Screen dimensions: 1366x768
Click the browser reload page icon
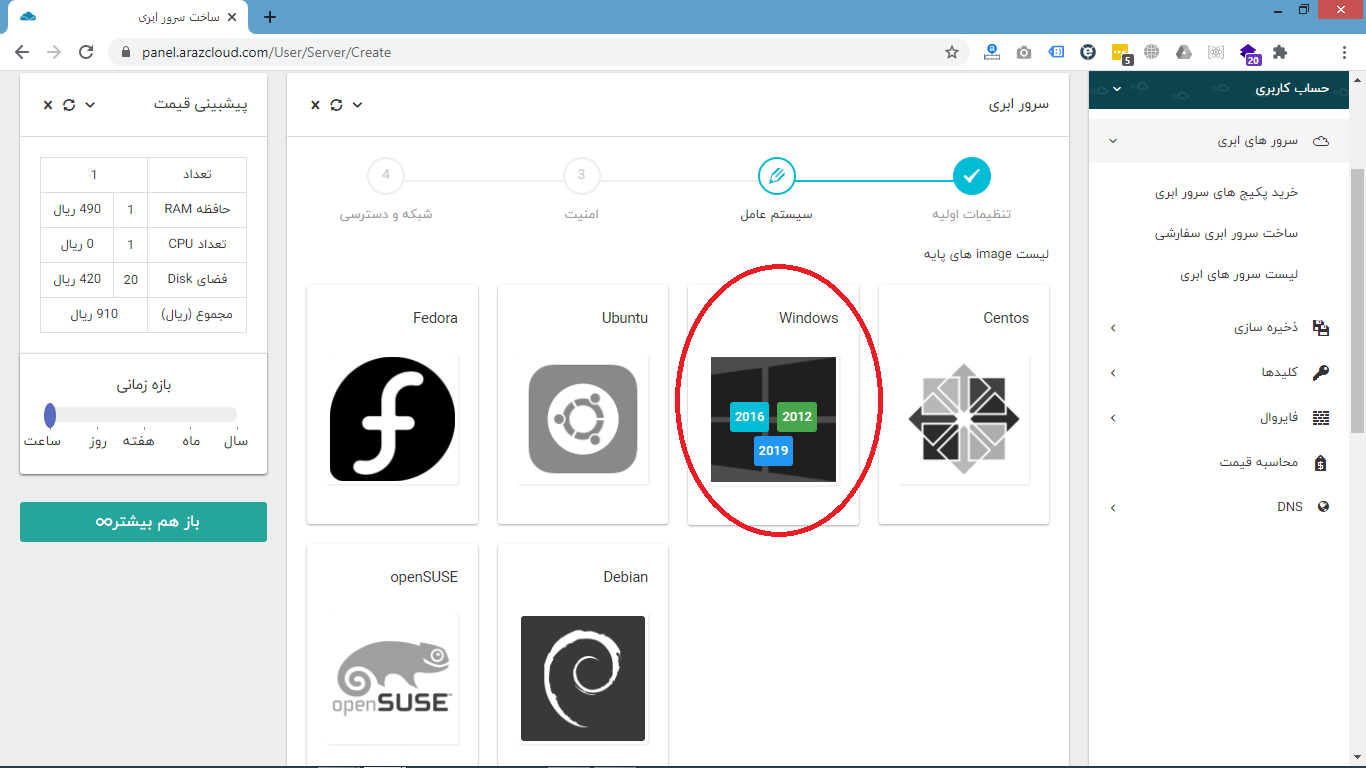(86, 52)
